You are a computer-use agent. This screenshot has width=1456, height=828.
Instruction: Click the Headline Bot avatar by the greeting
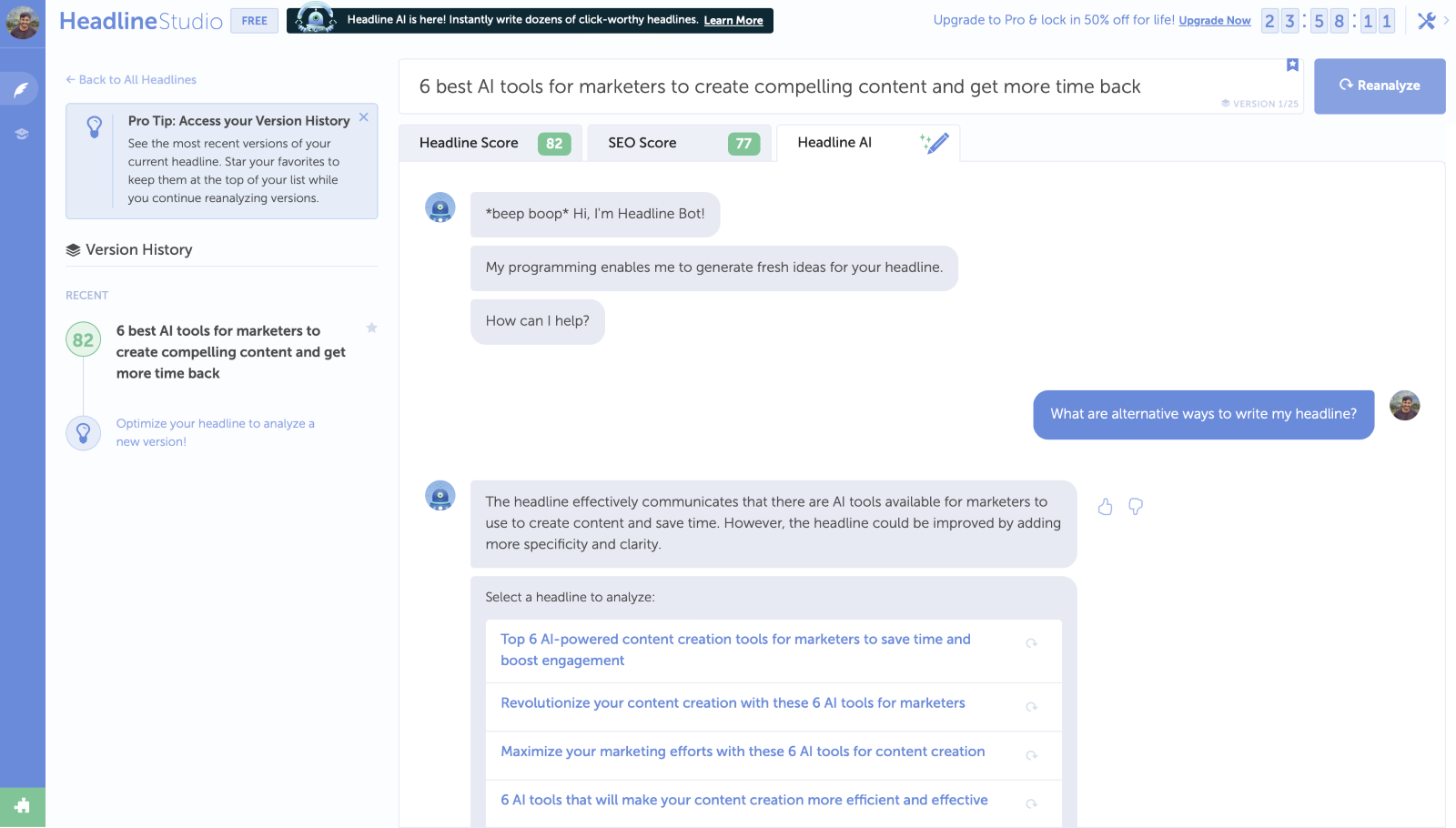point(440,207)
